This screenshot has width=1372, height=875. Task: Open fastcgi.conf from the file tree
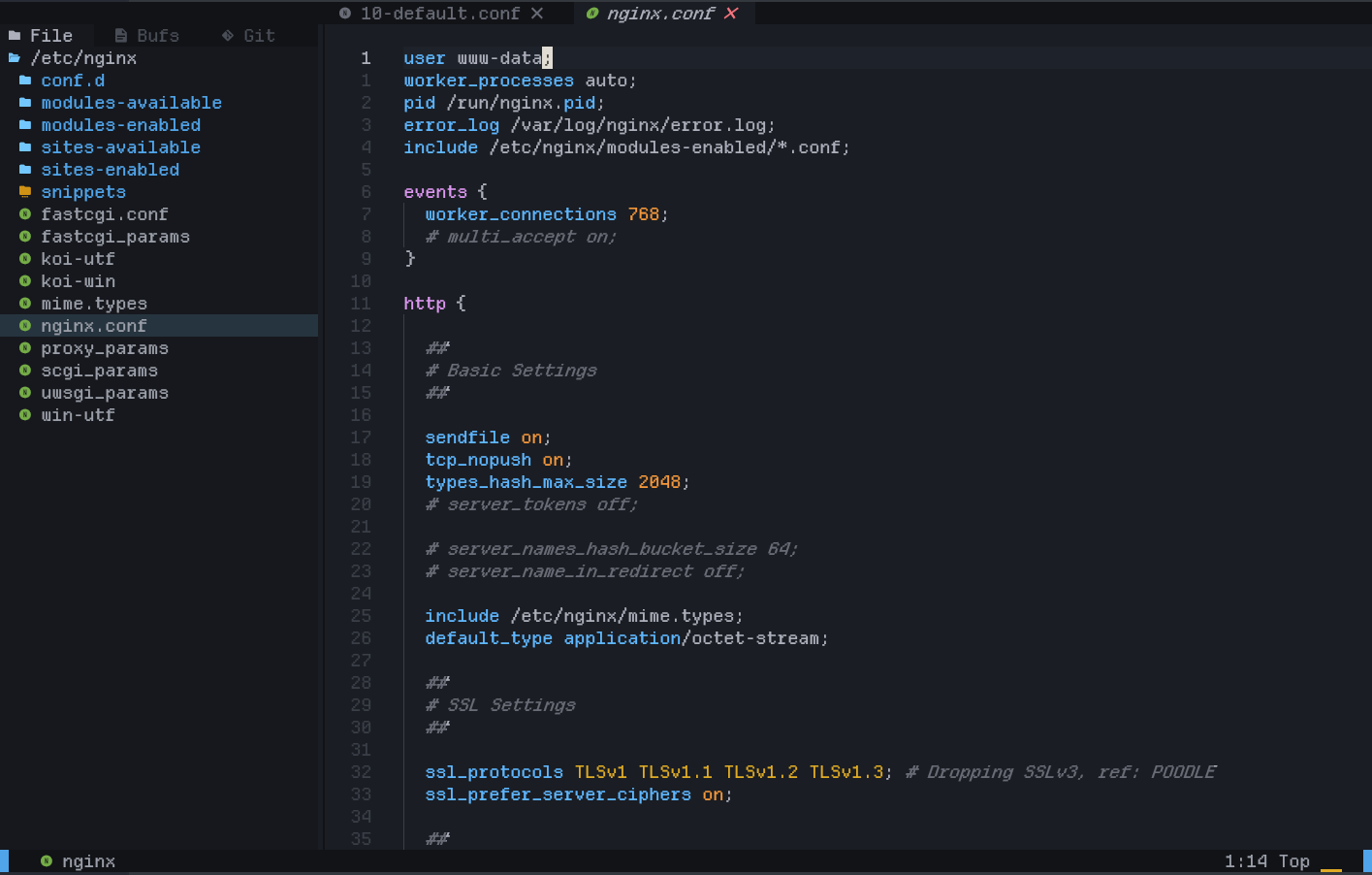(105, 214)
